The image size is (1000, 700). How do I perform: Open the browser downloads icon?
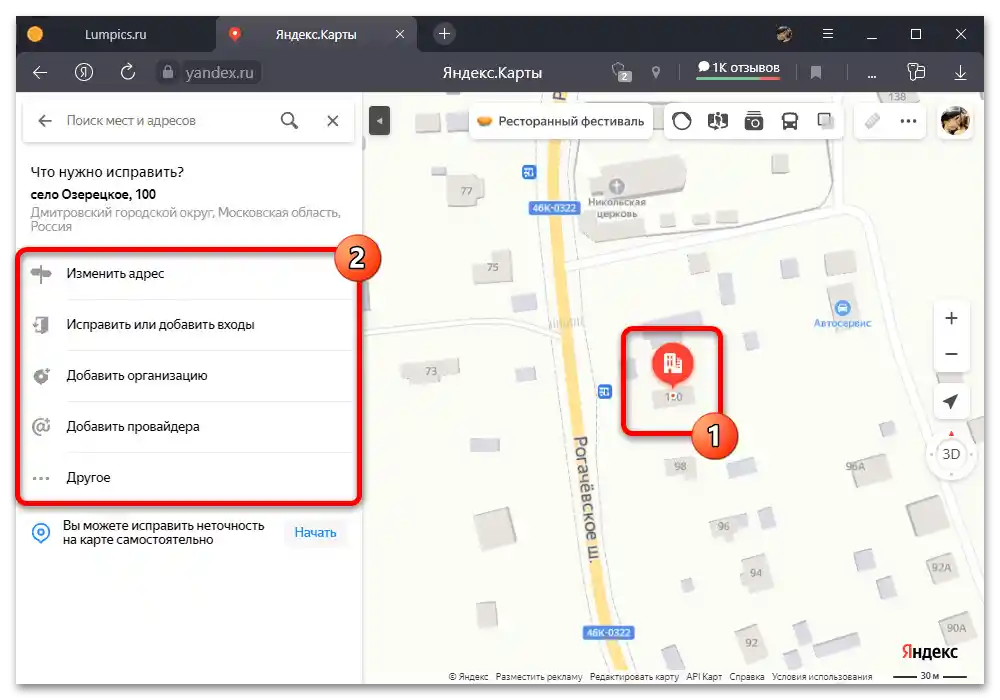click(960, 73)
